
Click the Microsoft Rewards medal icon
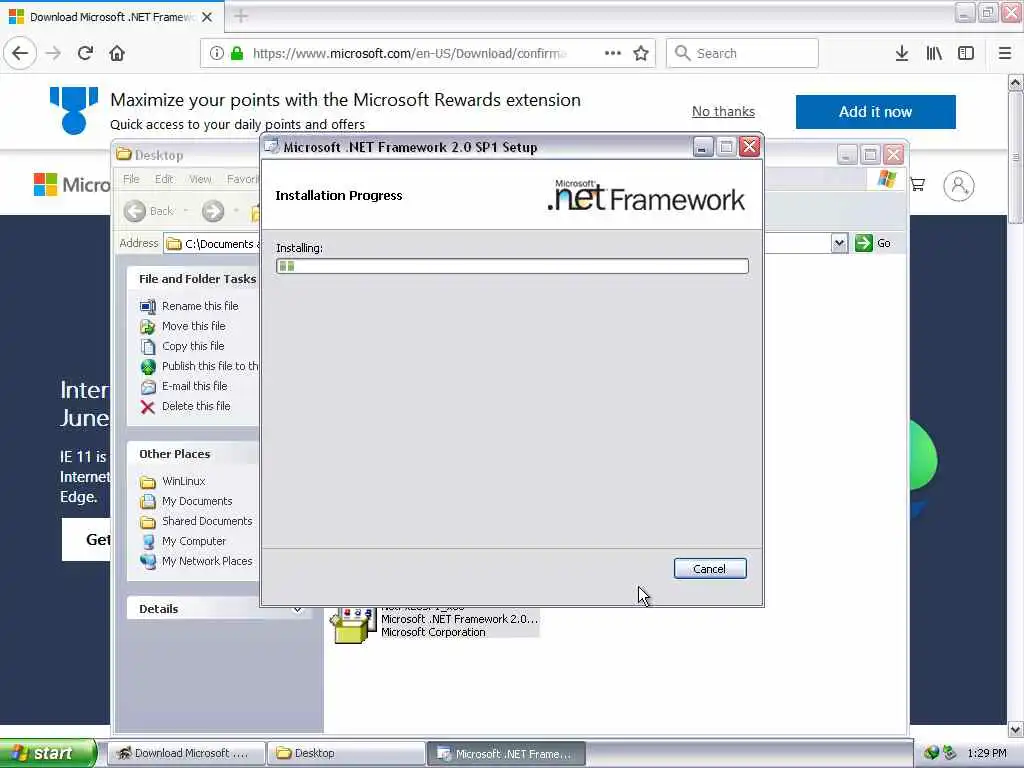[74, 110]
